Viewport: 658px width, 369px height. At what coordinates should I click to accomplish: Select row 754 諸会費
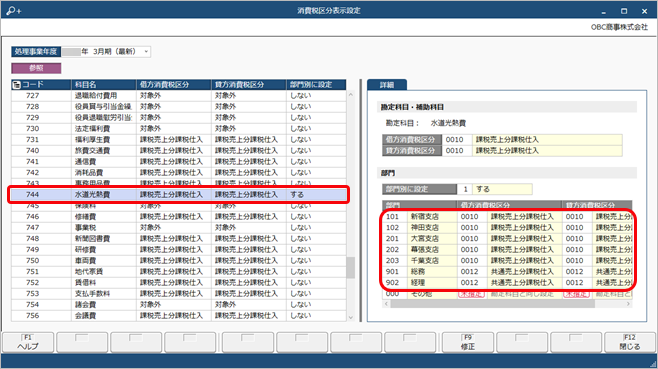(179, 304)
